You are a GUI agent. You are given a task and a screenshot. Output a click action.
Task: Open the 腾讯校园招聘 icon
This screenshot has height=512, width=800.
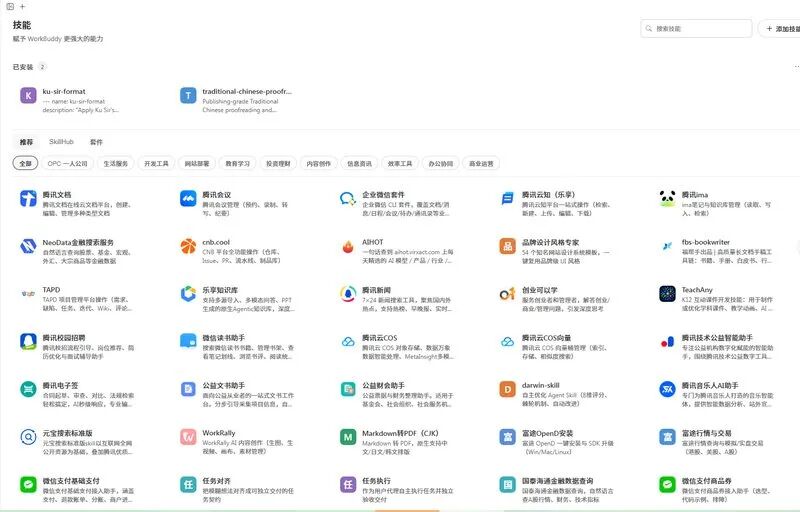(28, 342)
